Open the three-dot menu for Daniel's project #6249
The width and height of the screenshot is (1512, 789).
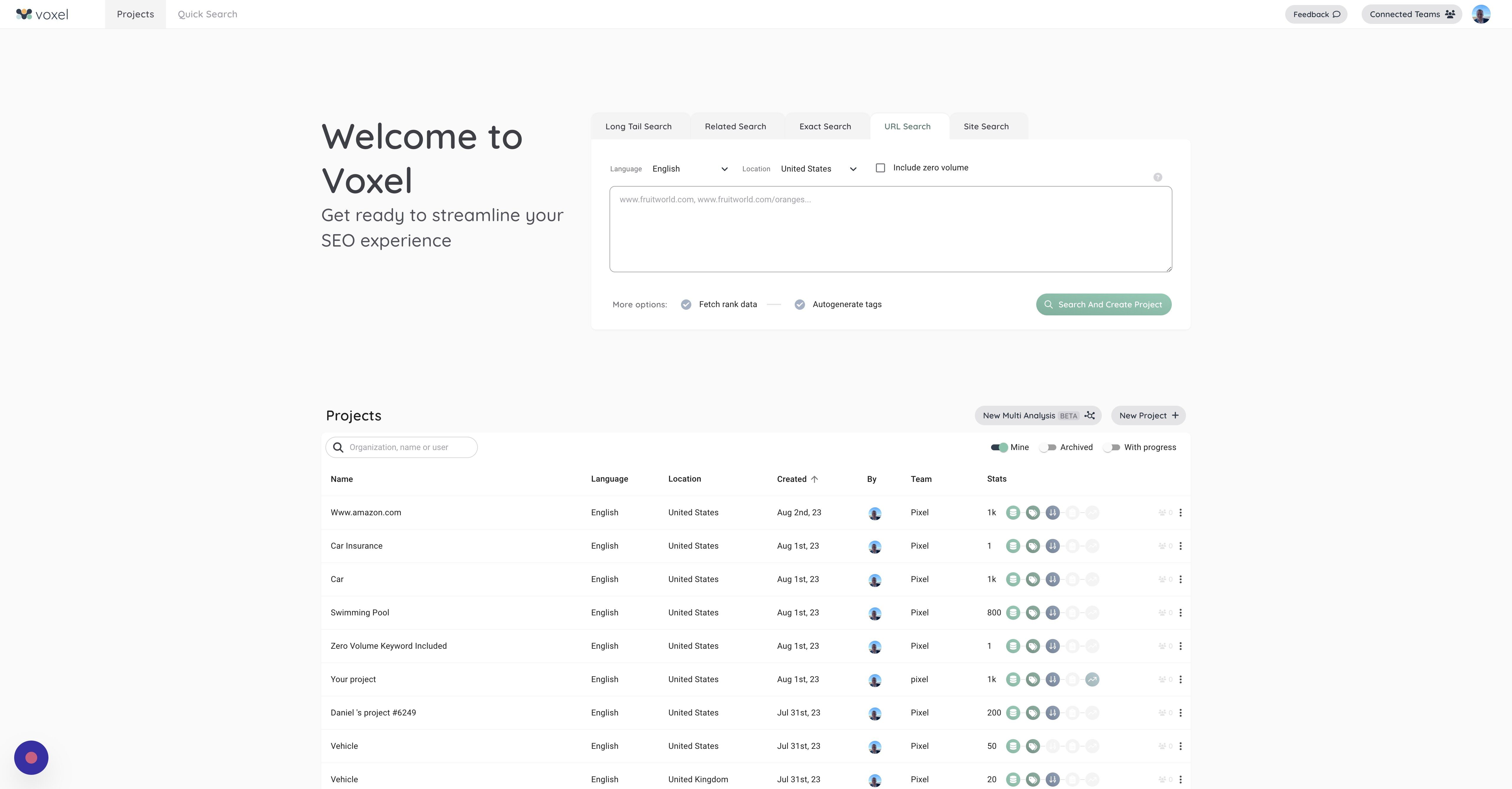pos(1180,713)
